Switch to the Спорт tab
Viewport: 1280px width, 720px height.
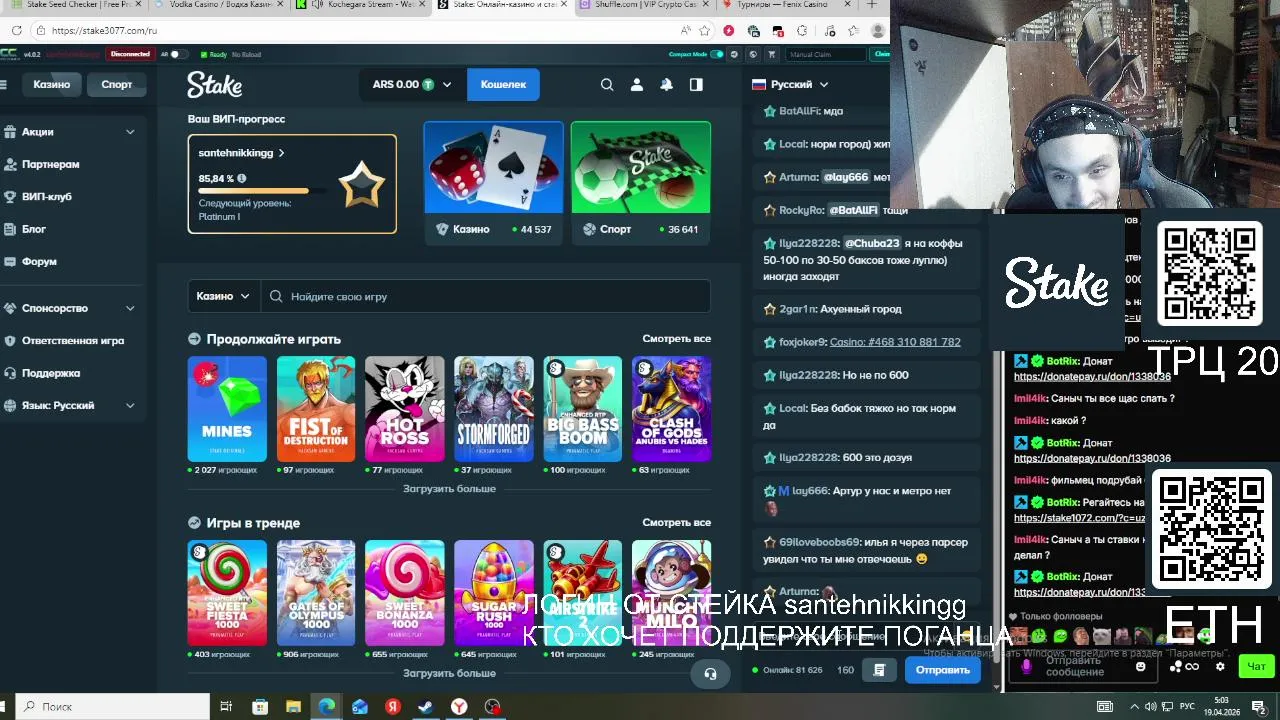pyautogui.click(x=117, y=85)
